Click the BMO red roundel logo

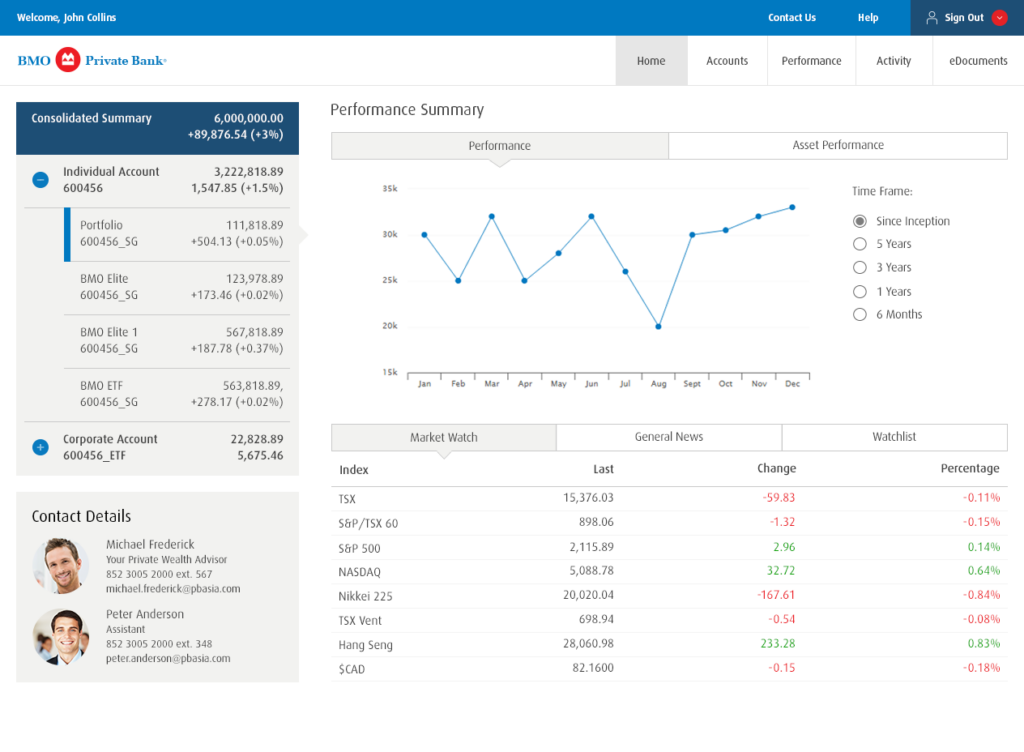coord(68,60)
